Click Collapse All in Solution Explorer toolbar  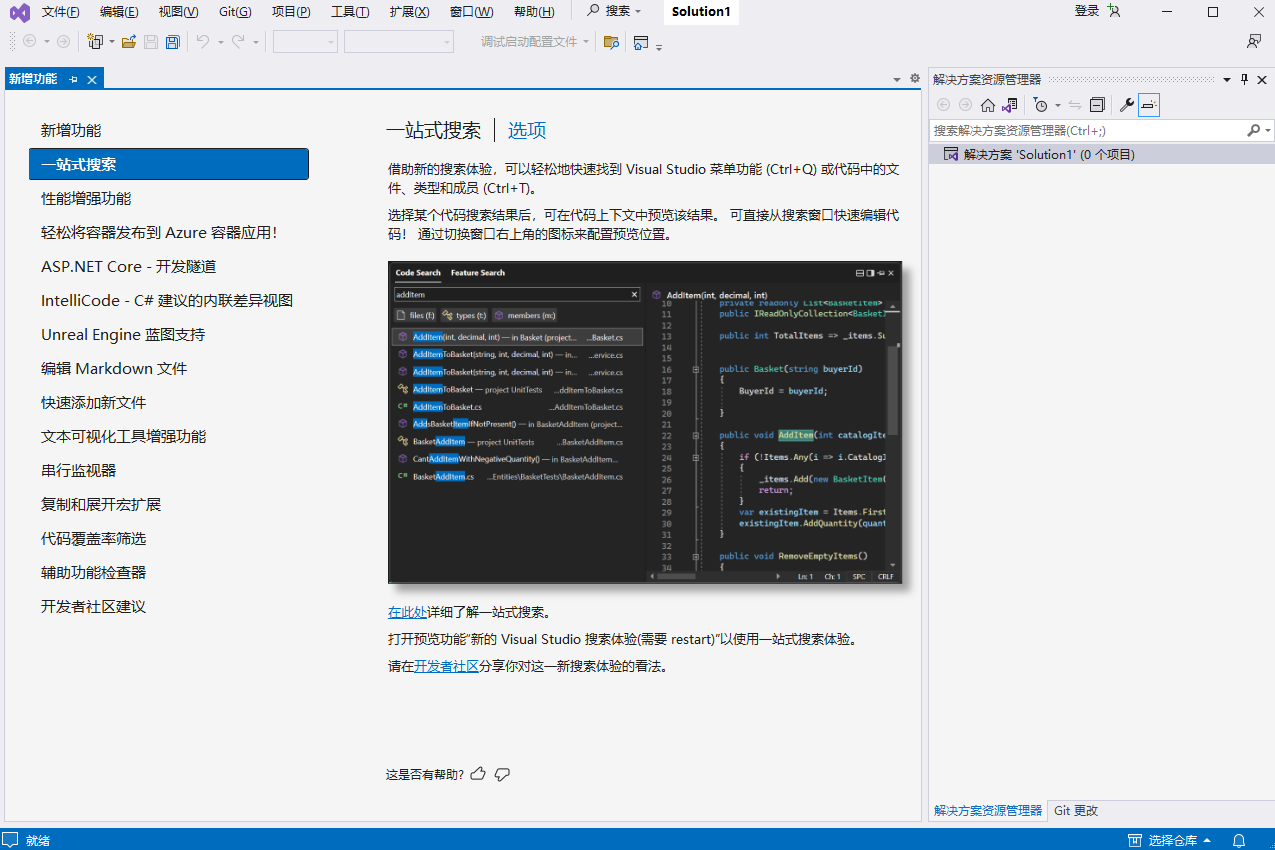1096,104
